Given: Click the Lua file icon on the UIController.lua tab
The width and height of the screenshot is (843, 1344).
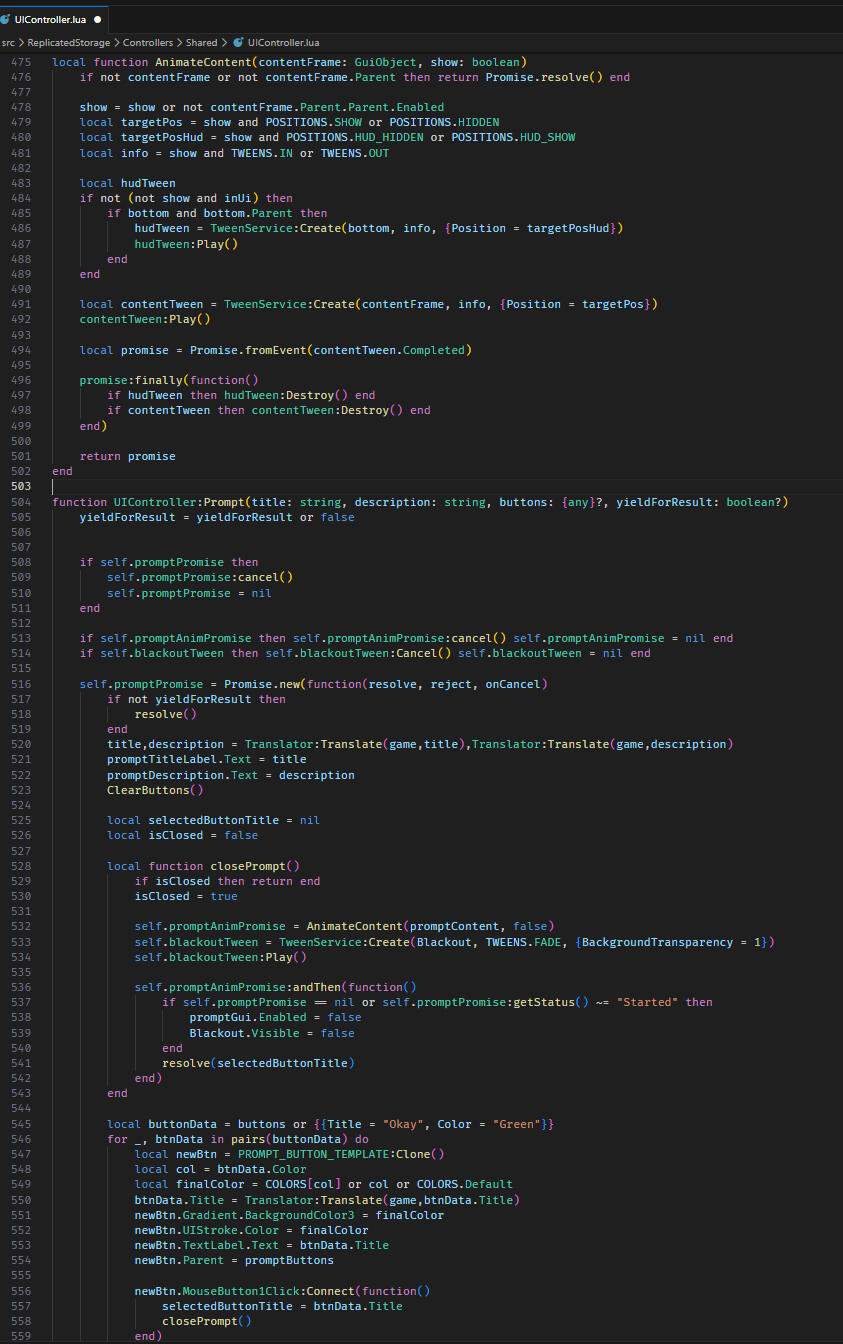Looking at the screenshot, I should coord(6,19).
